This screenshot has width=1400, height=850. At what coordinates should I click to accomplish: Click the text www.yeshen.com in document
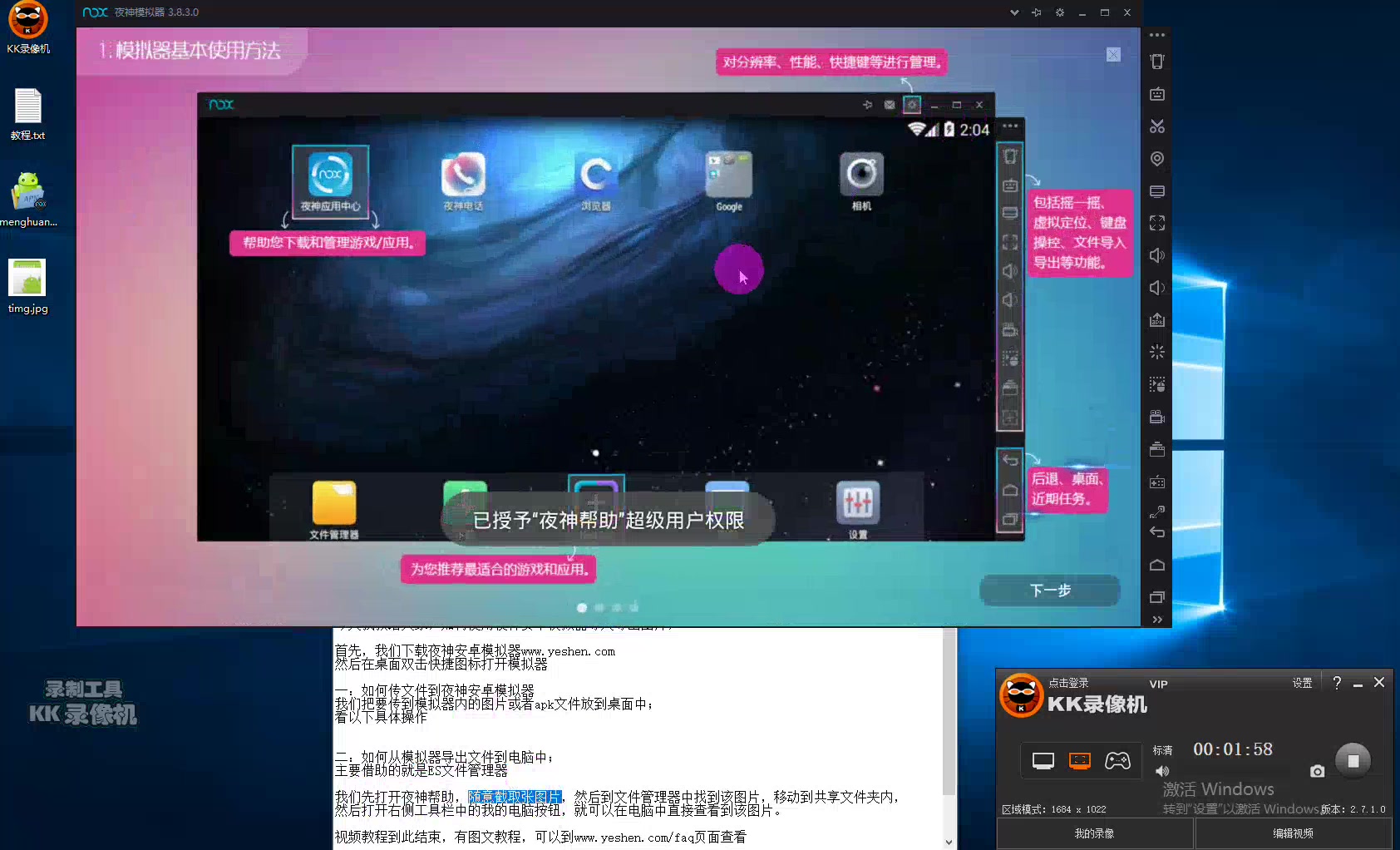coord(568,651)
